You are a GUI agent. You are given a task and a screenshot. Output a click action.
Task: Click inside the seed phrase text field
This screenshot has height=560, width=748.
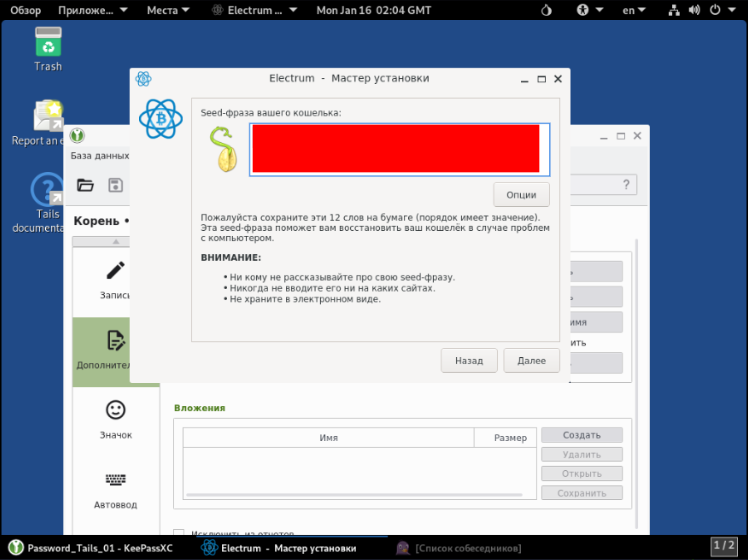(396, 149)
